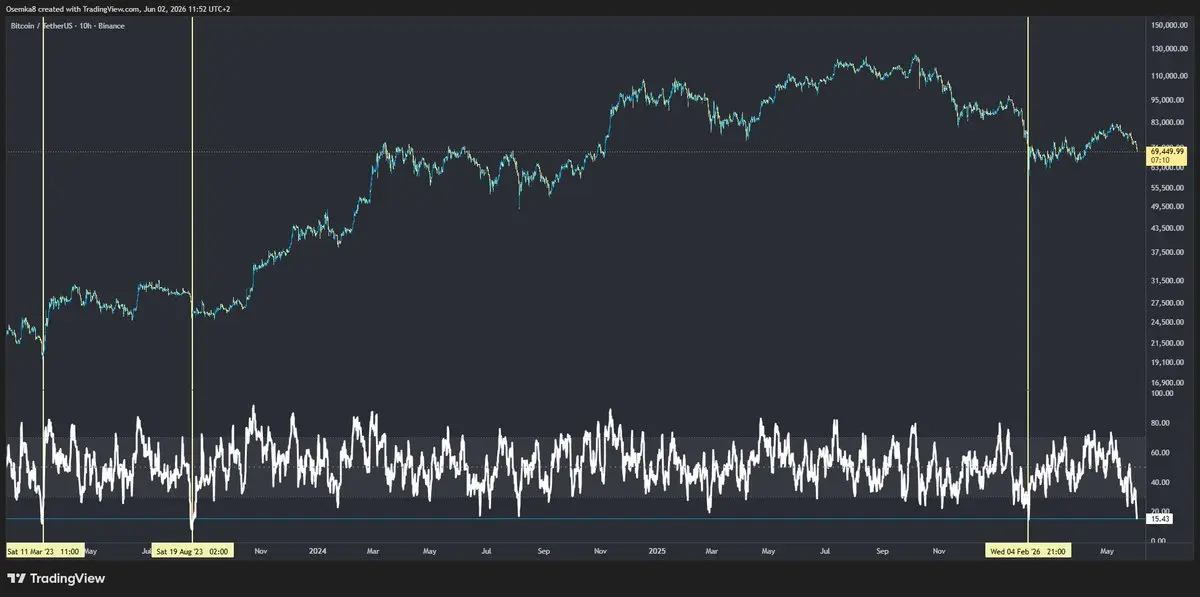1200x597 pixels.
Task: Click the 100.00 oscillator scale label
Action: pos(1162,394)
